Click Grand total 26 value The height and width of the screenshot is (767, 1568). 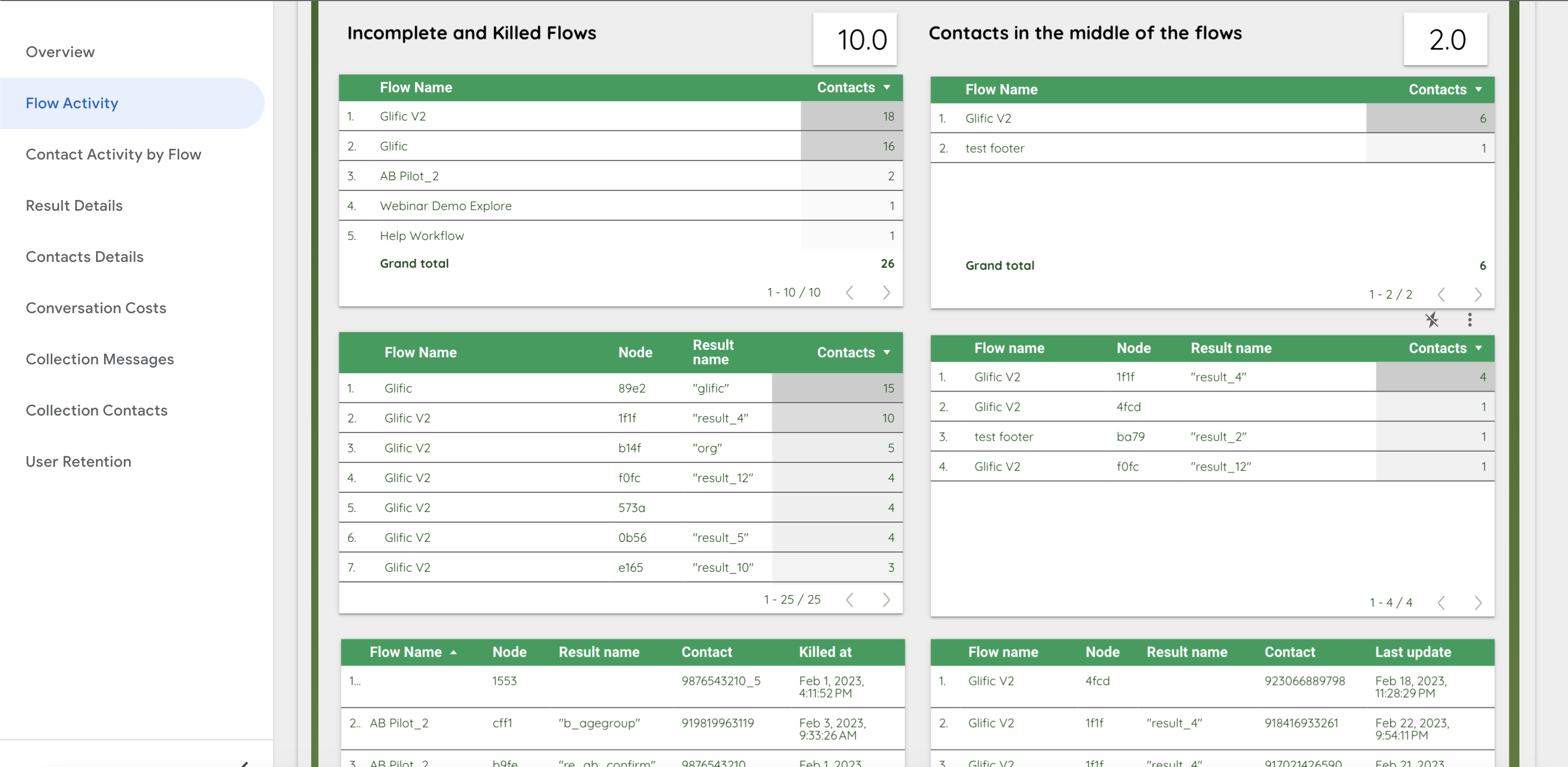tap(887, 263)
